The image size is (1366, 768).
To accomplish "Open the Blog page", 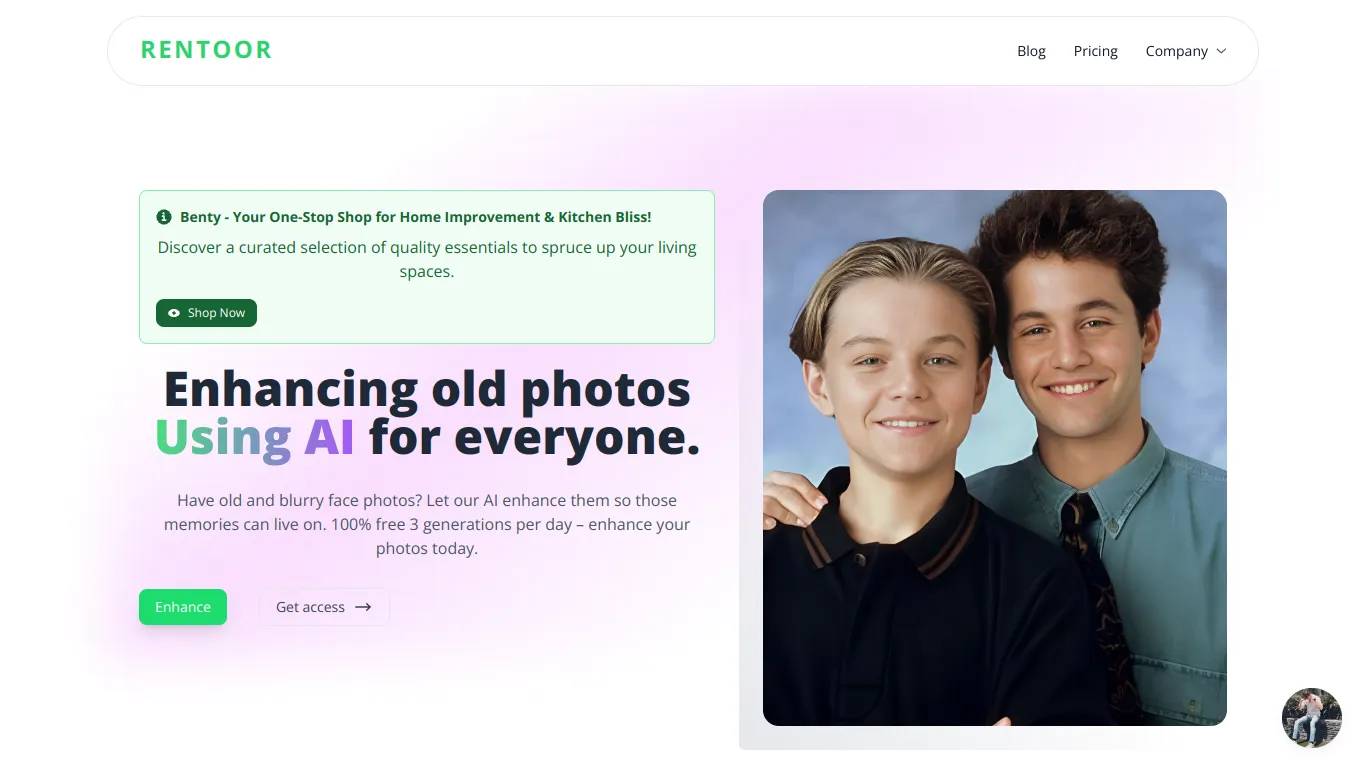I will click(1031, 51).
